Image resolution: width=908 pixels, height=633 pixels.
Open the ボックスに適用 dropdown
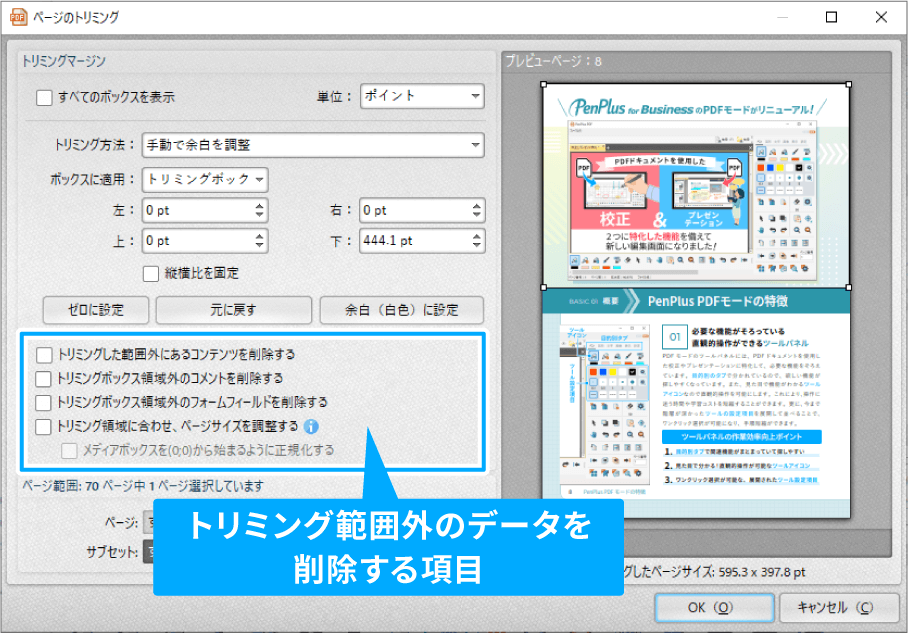point(205,180)
